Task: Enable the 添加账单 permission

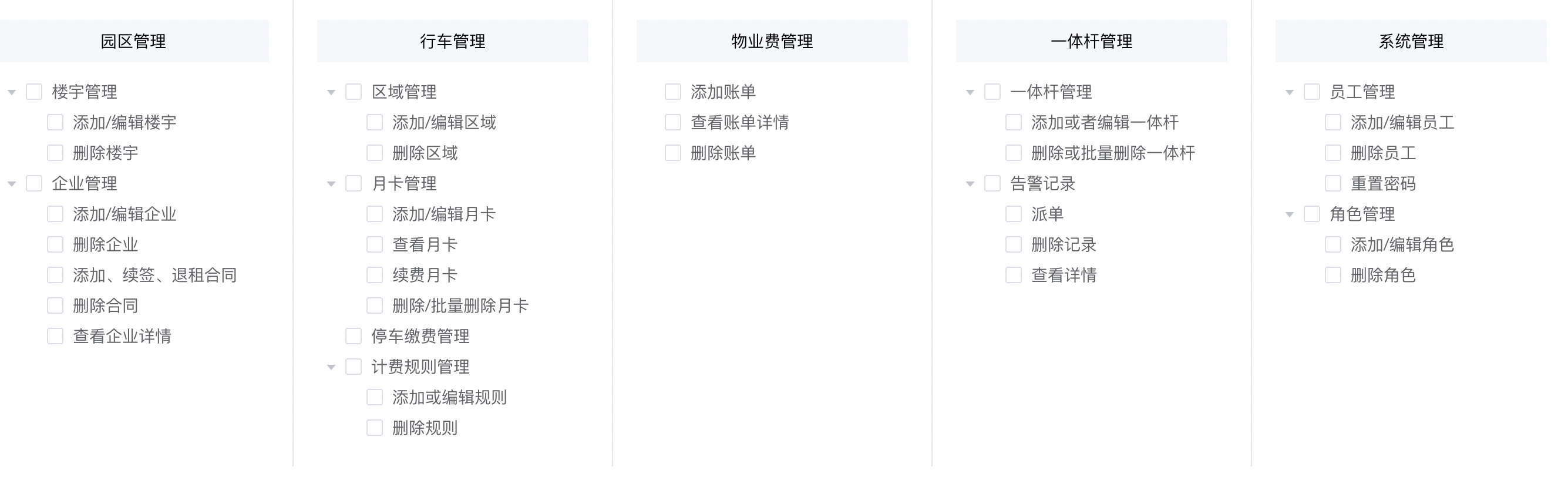Action: [x=672, y=92]
